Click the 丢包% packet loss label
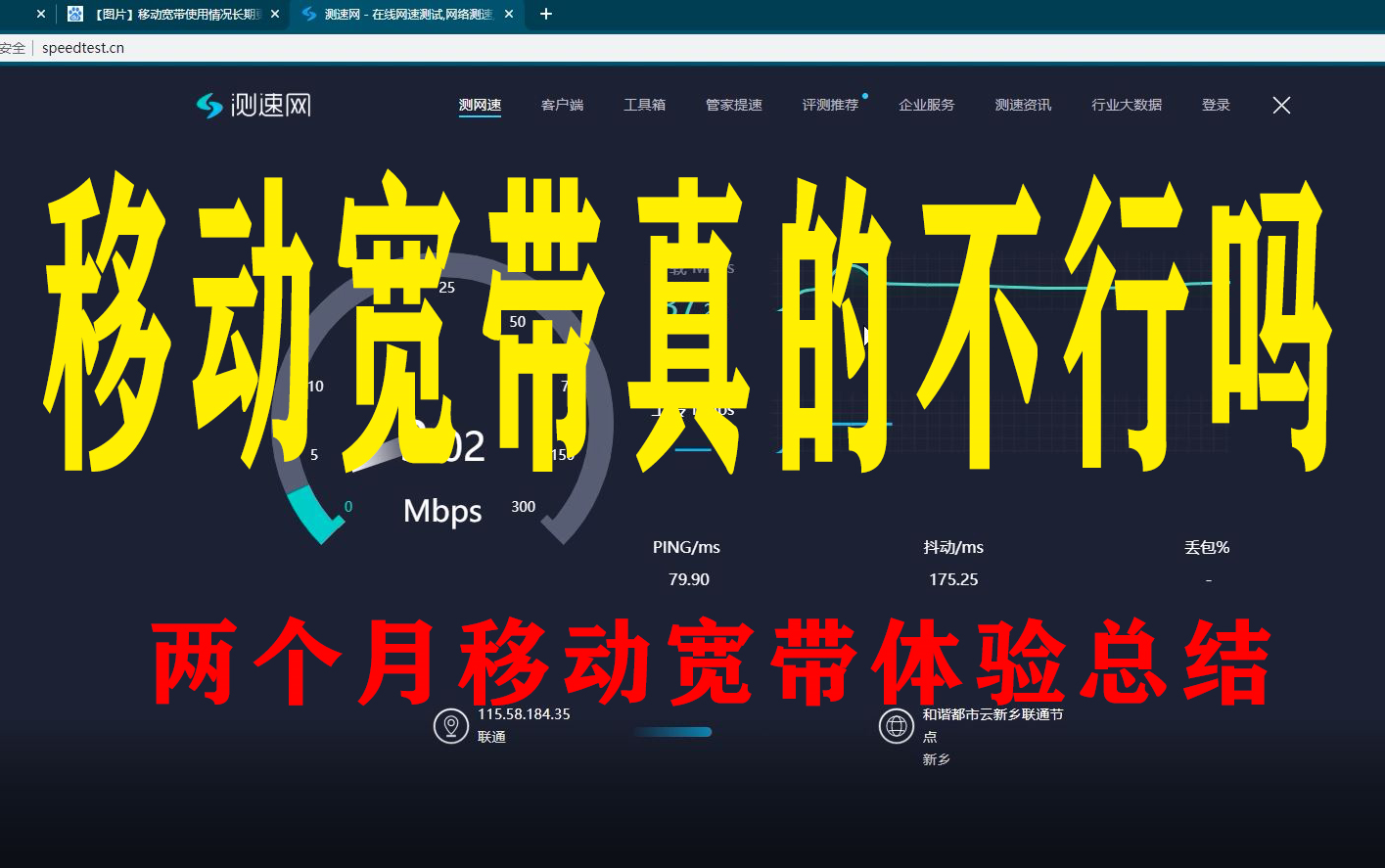 pos(1207,547)
